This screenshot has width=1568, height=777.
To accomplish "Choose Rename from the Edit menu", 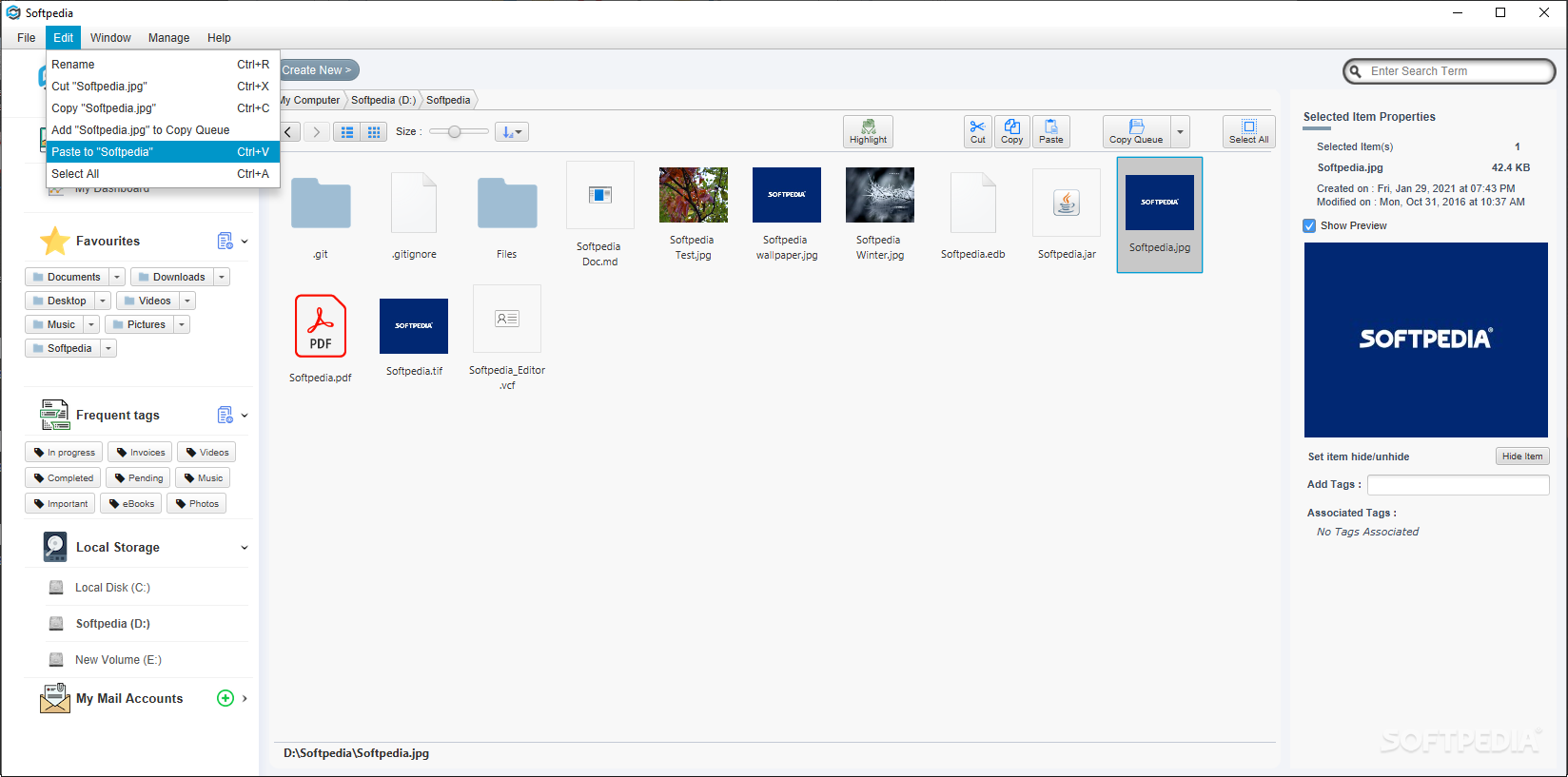I will pos(163,65).
